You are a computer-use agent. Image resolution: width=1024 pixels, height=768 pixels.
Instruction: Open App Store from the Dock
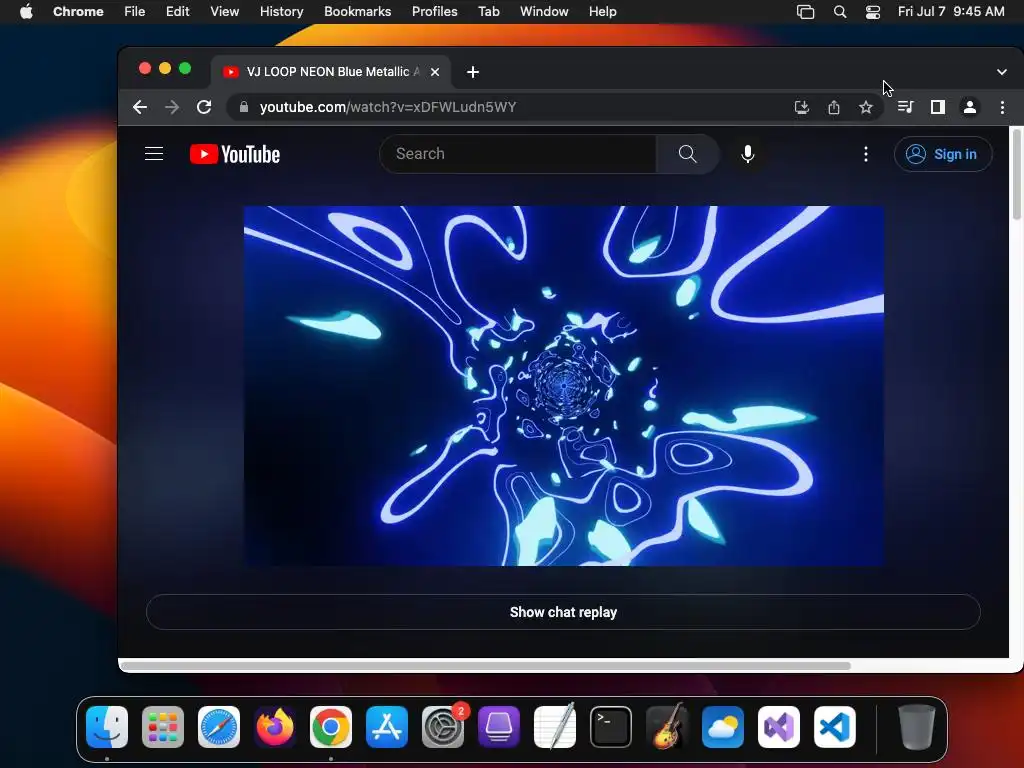click(387, 727)
